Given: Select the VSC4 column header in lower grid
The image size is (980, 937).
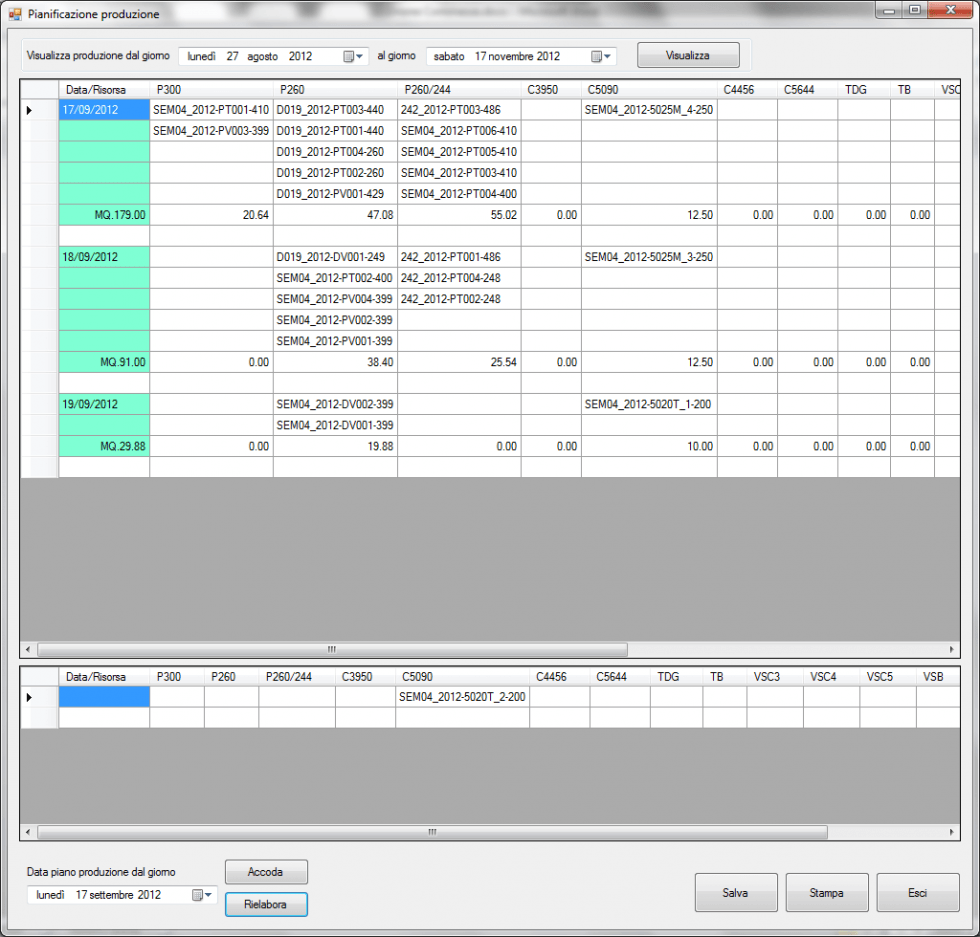Looking at the screenshot, I should pos(830,677).
